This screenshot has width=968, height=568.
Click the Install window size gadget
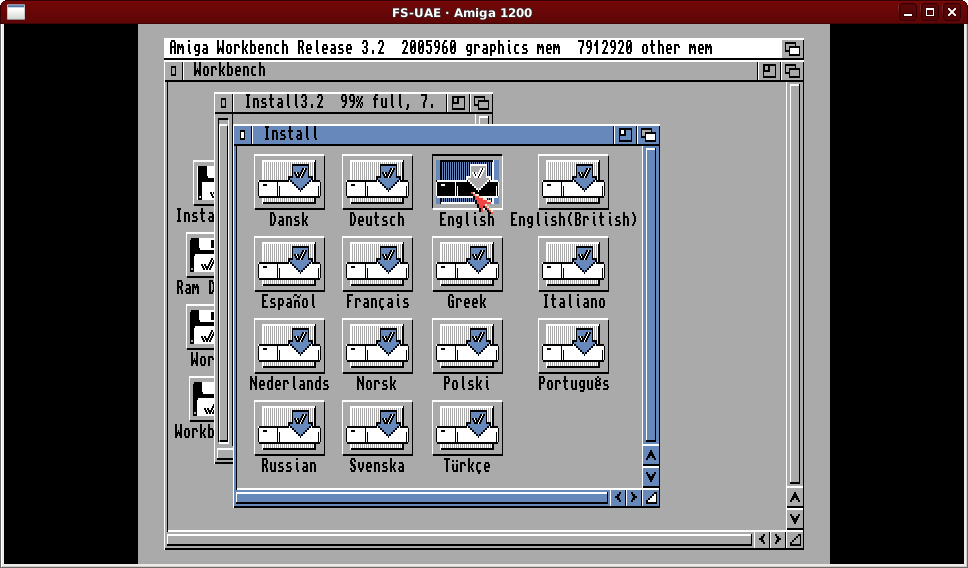(651, 498)
